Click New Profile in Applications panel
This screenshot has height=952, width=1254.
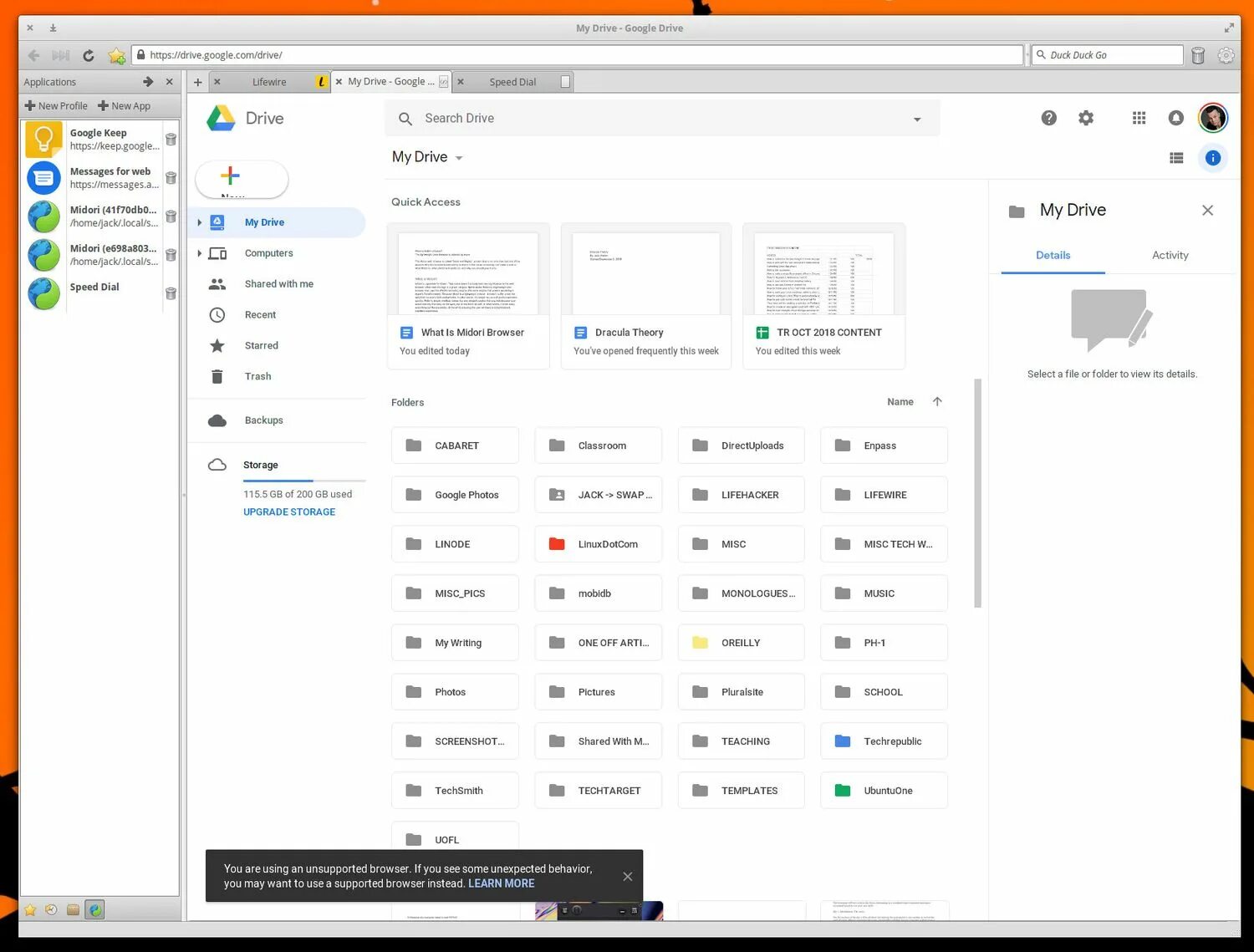click(x=56, y=106)
